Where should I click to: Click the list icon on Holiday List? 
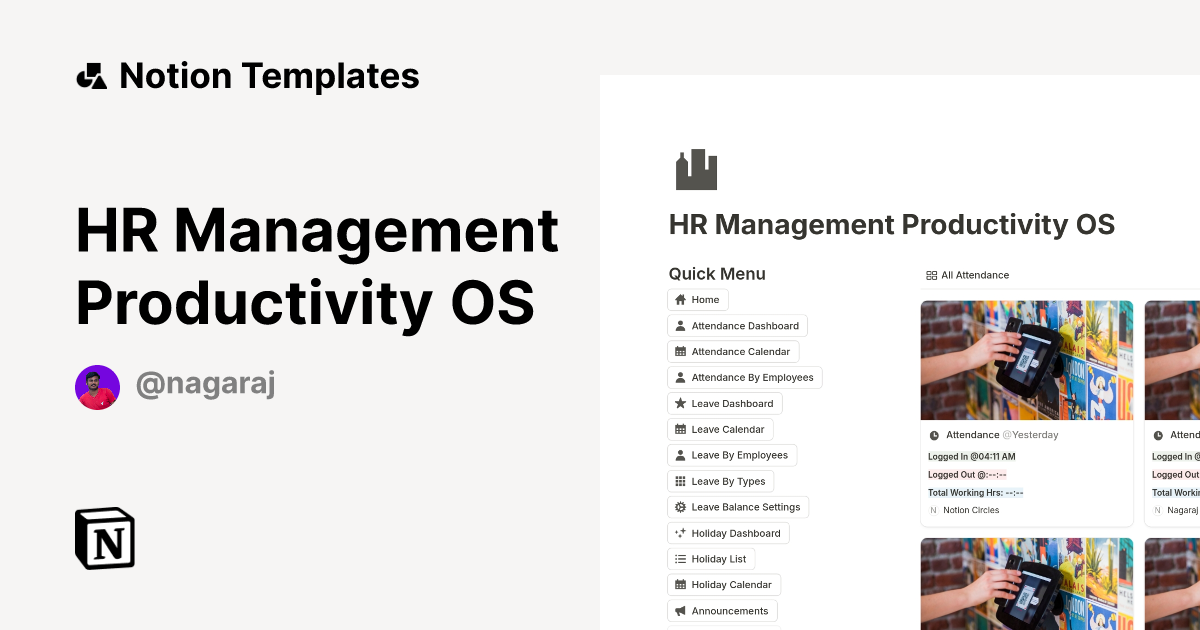pyautogui.click(x=679, y=559)
